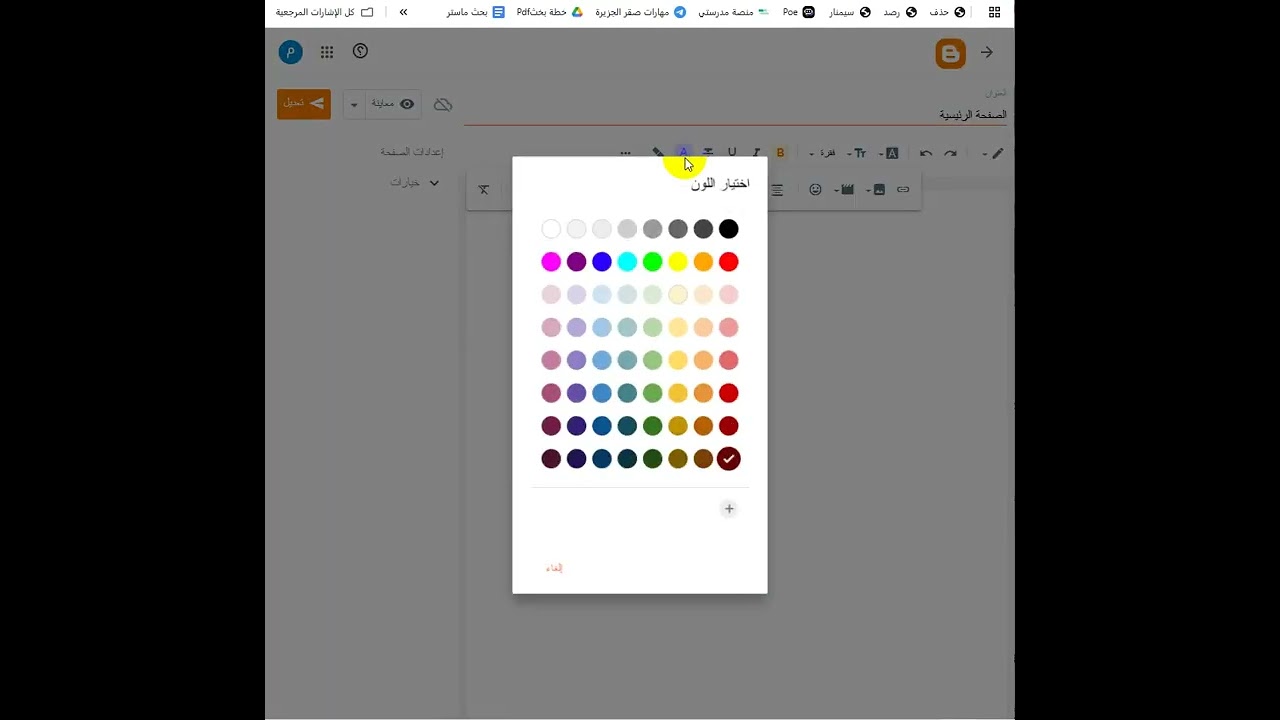Click the redo arrow
This screenshot has width=1280, height=720.
pyautogui.click(x=951, y=153)
